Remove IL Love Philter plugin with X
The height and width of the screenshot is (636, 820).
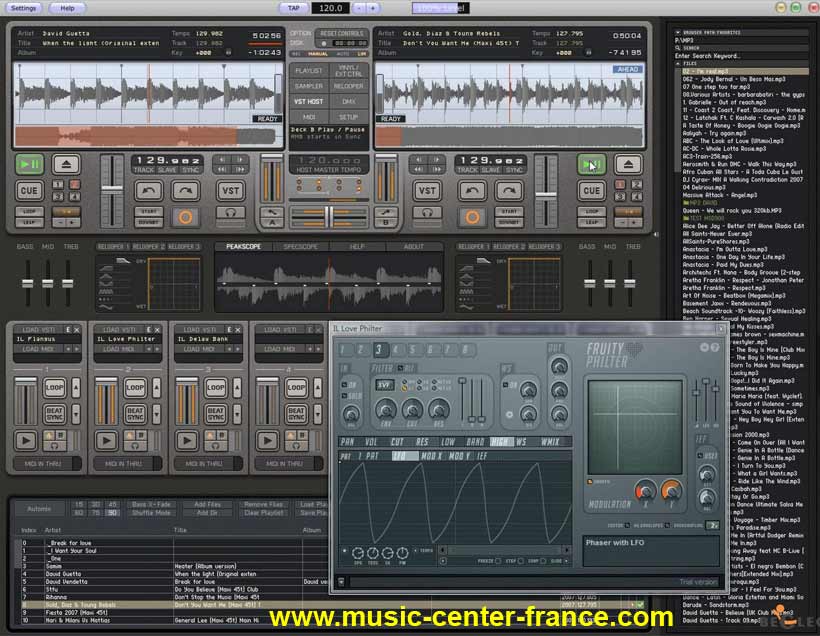coord(157,330)
